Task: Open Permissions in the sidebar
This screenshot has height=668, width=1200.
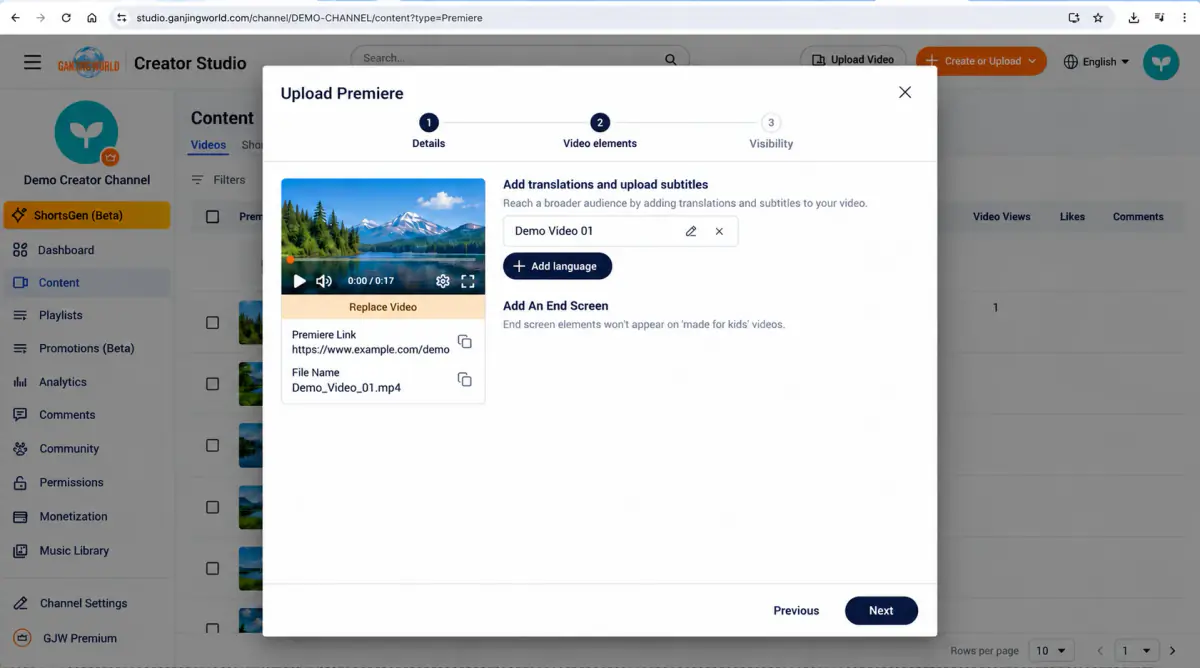Action: pyautogui.click(x=85, y=482)
